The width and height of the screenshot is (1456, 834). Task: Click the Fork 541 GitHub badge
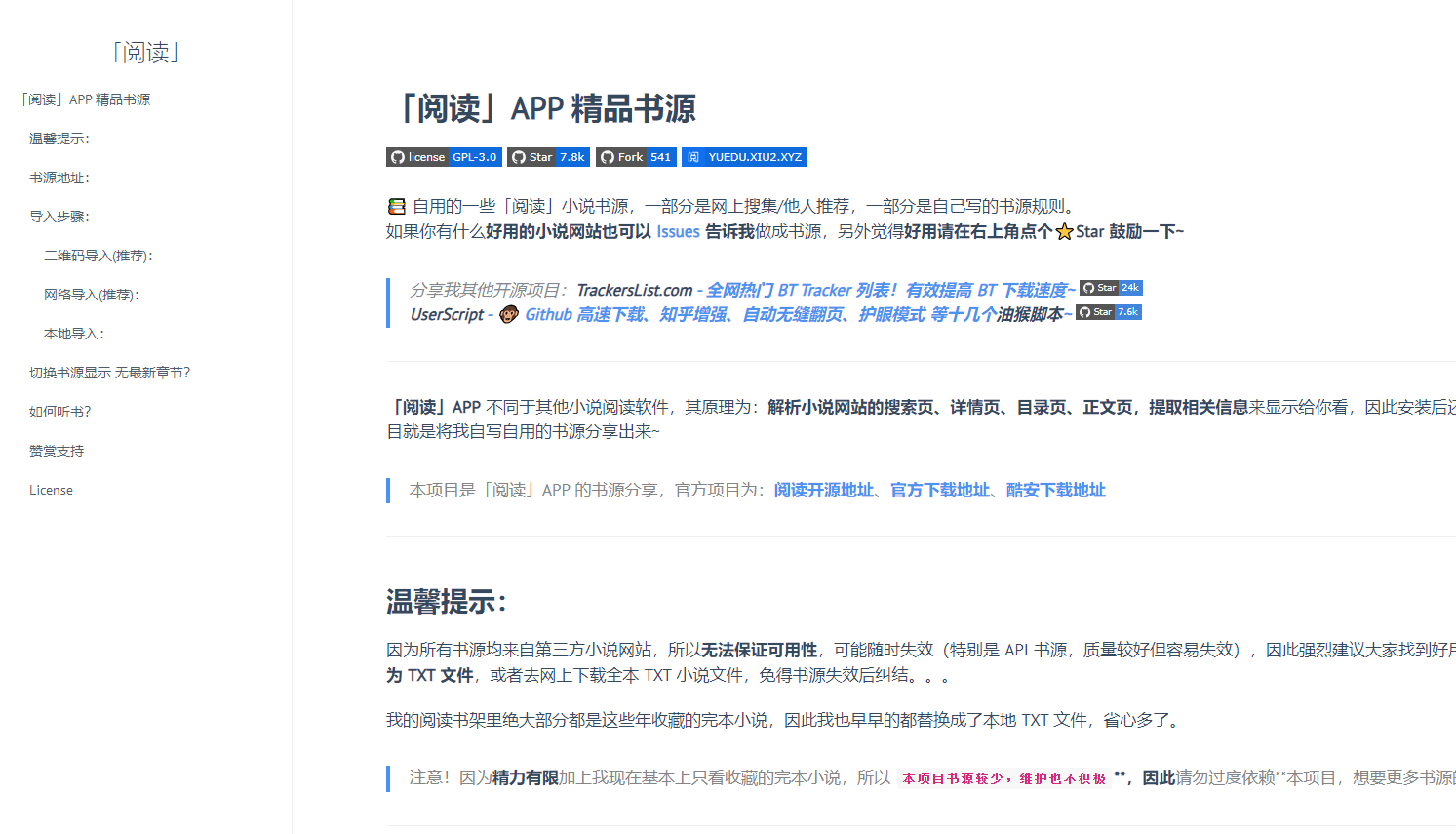click(636, 157)
